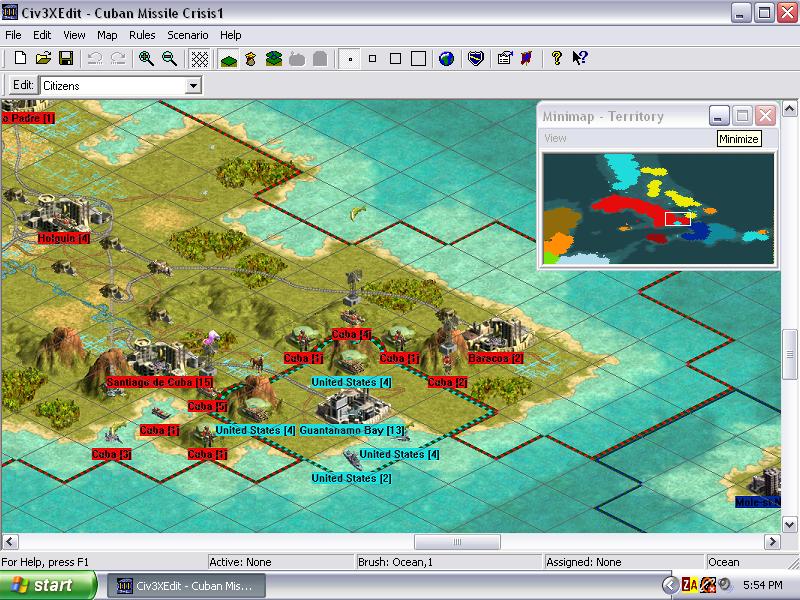This screenshot has height=600, width=800.
Task: Zoom in with the plus magnifier icon
Action: [x=146, y=59]
